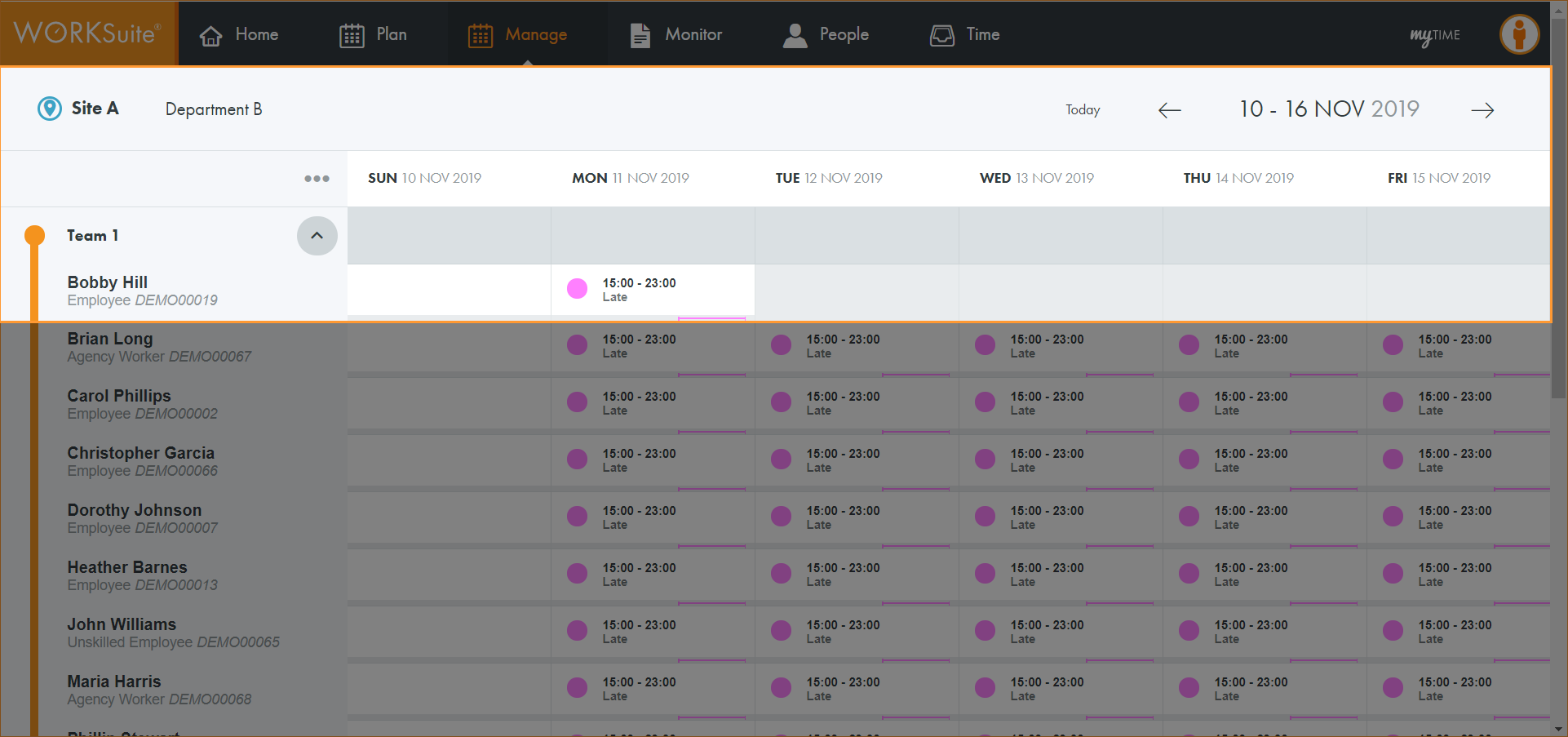Click the People person icon

[795, 35]
